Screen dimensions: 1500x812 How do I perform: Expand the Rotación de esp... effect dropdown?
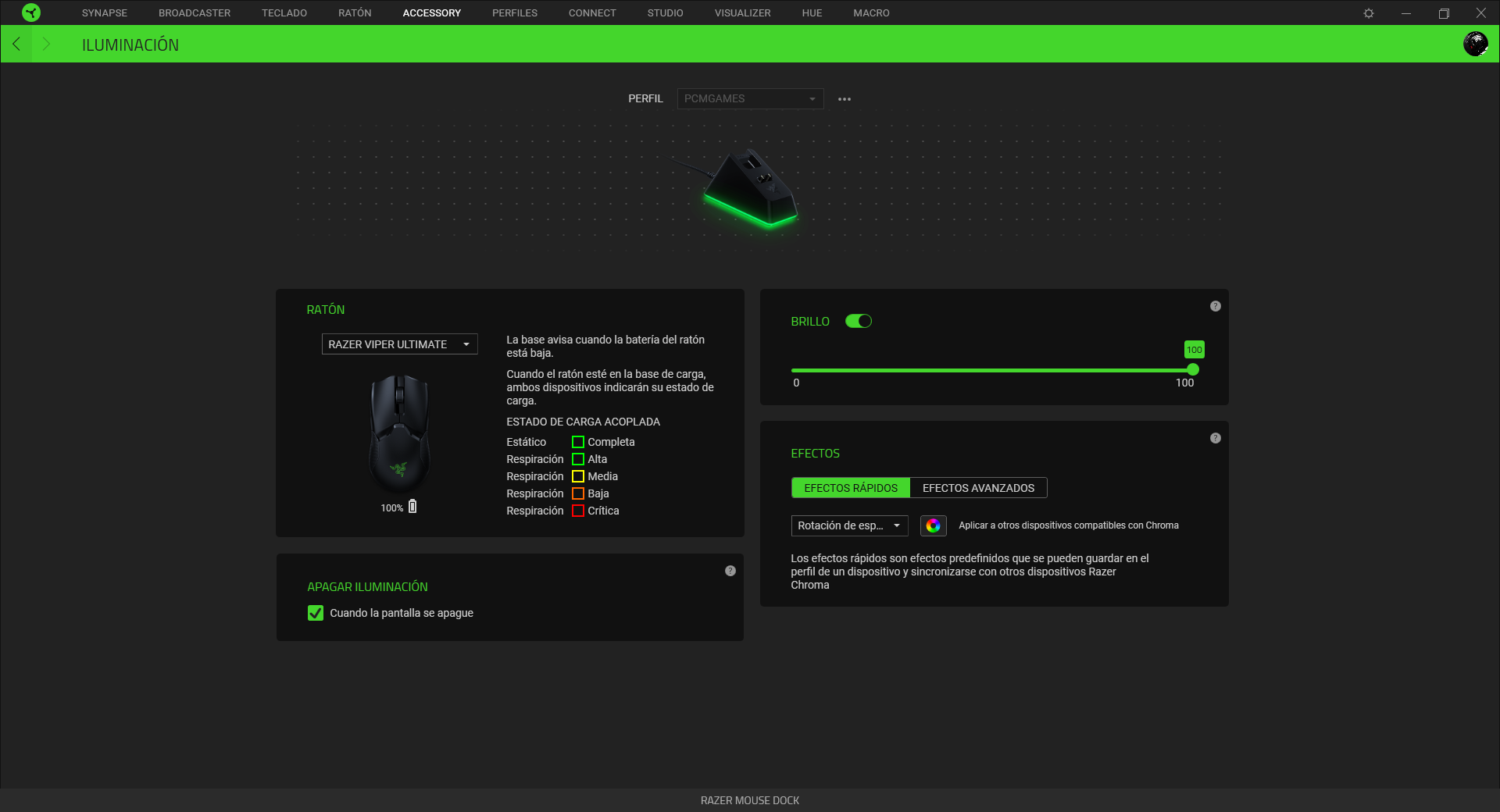[849, 525]
